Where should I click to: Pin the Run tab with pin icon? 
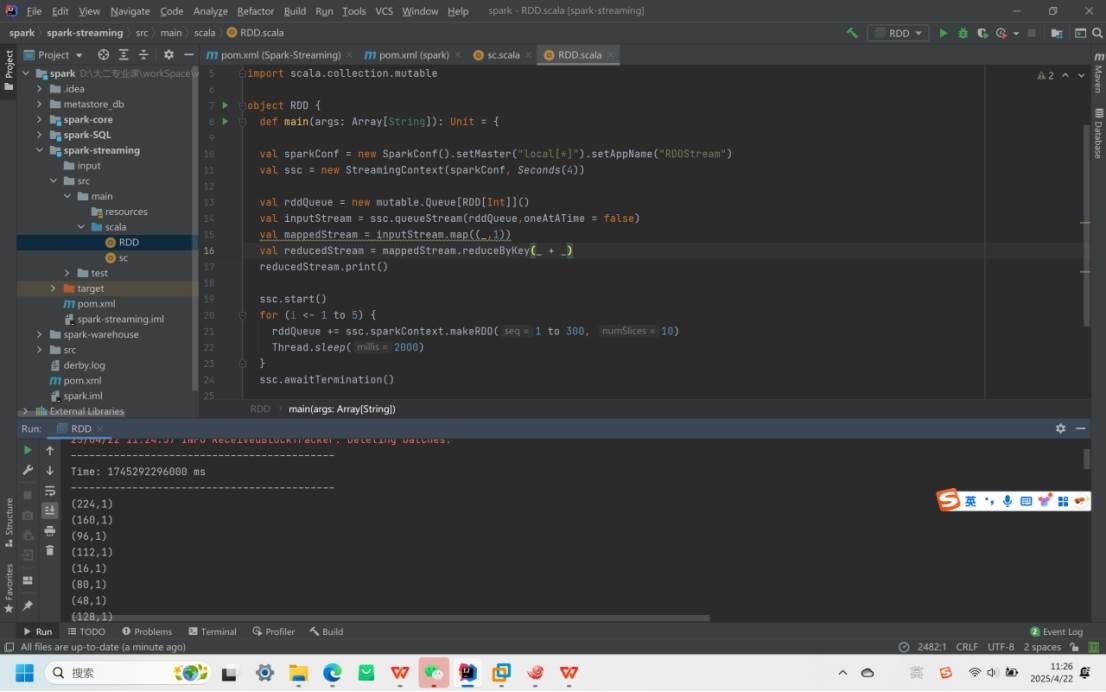click(x=28, y=605)
